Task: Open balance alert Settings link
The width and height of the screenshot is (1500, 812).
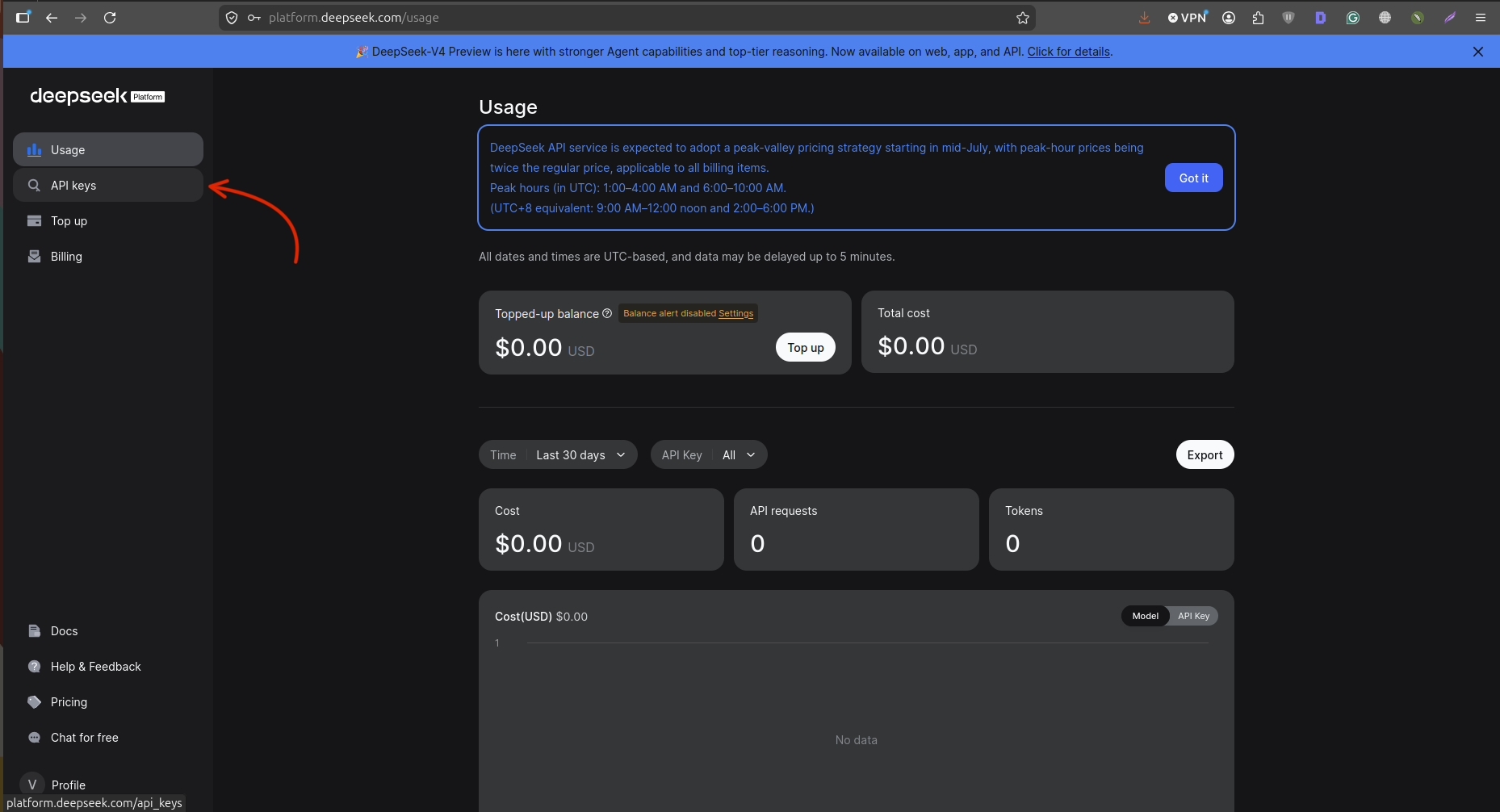Action: point(735,313)
